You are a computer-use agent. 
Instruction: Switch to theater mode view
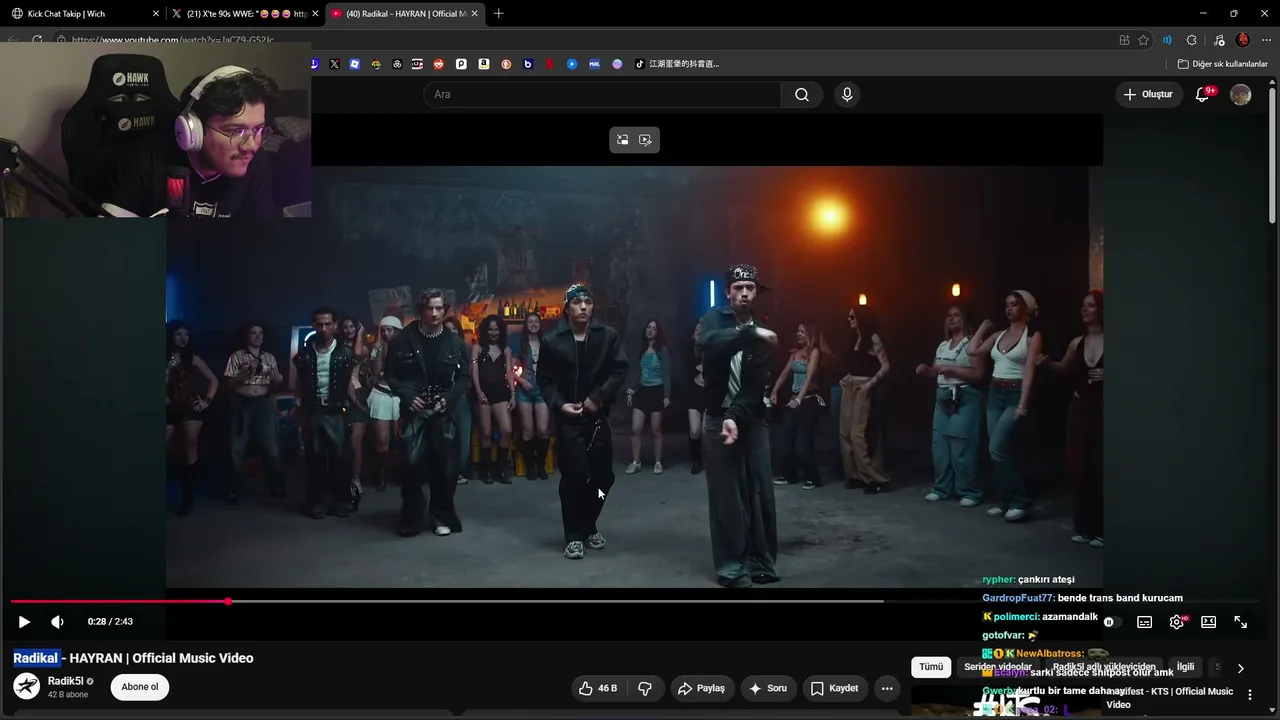1208,622
